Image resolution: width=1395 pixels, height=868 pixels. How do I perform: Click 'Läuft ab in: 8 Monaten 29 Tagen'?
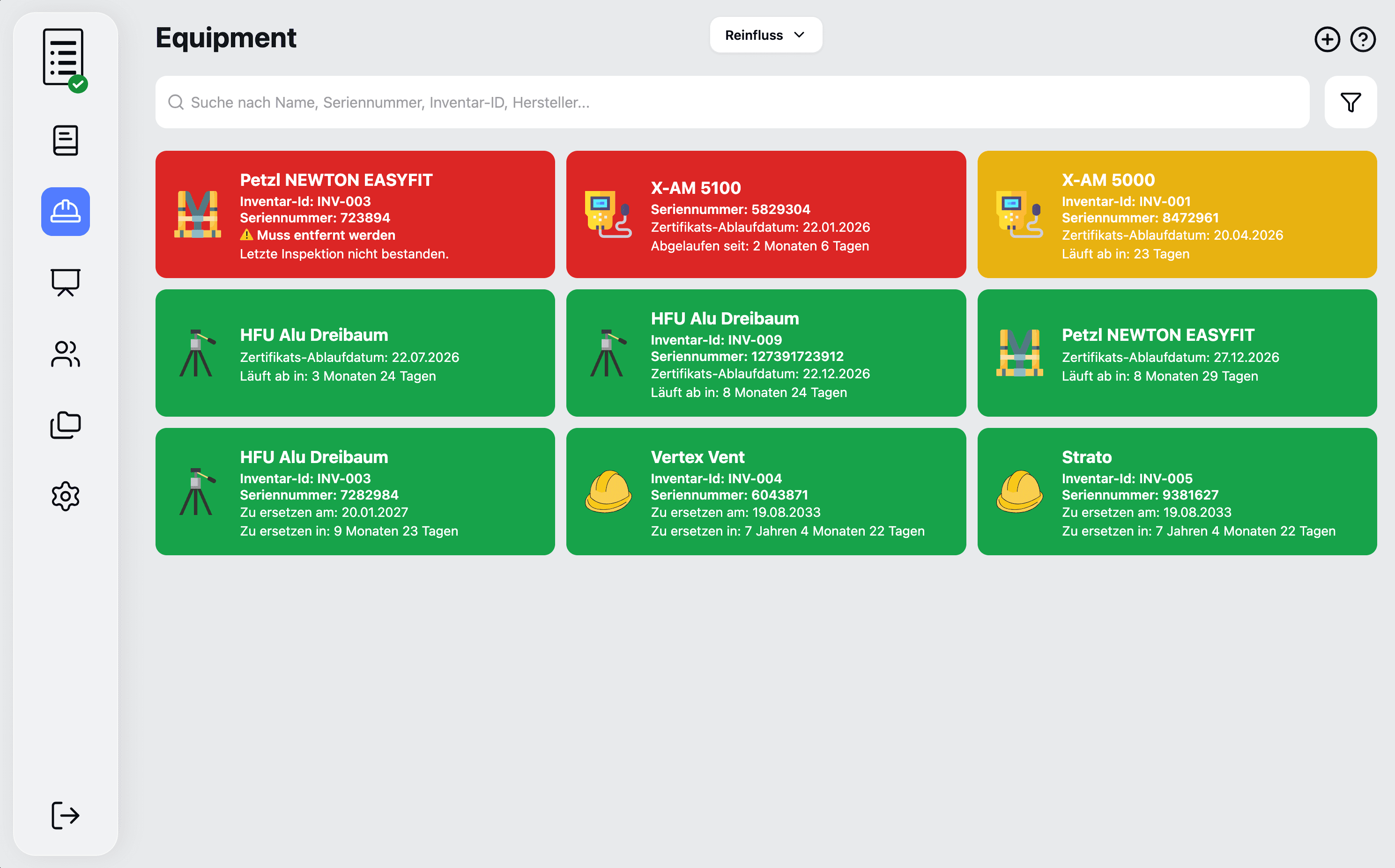[x=1159, y=376]
